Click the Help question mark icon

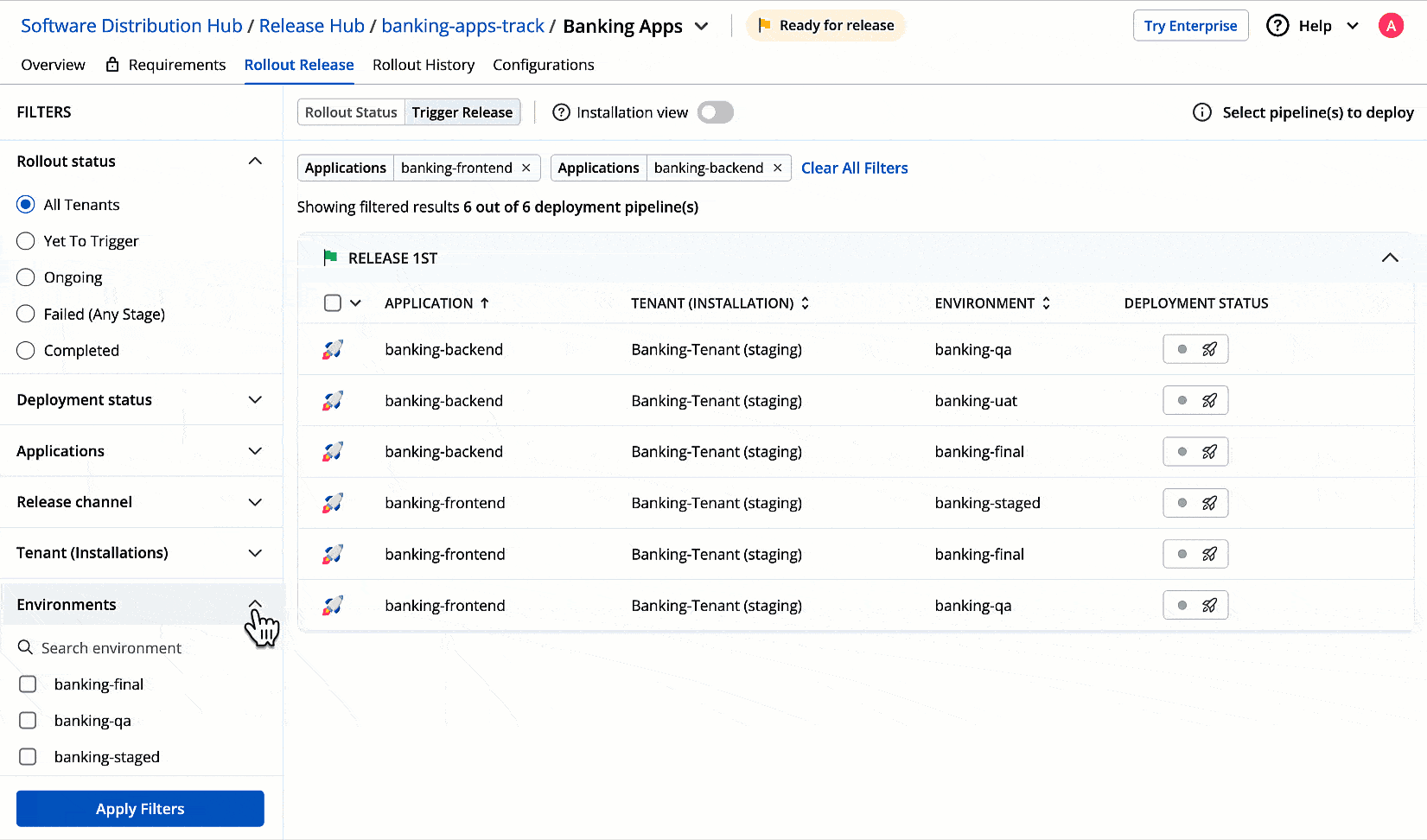click(1277, 26)
